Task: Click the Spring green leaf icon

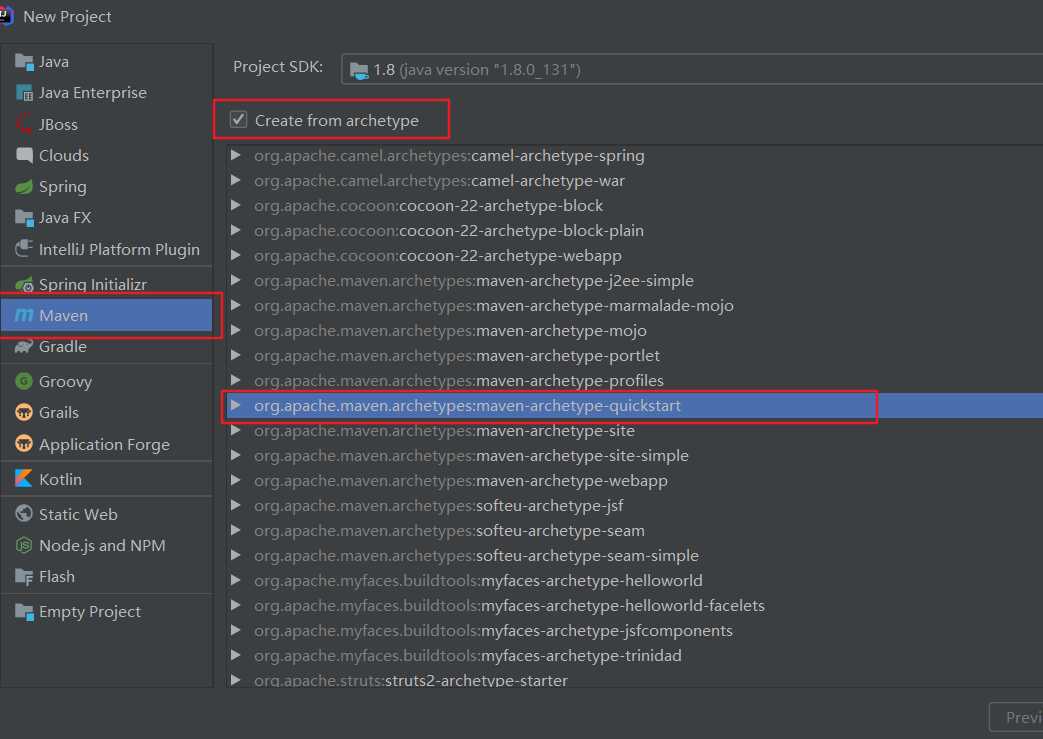Action: [x=24, y=187]
